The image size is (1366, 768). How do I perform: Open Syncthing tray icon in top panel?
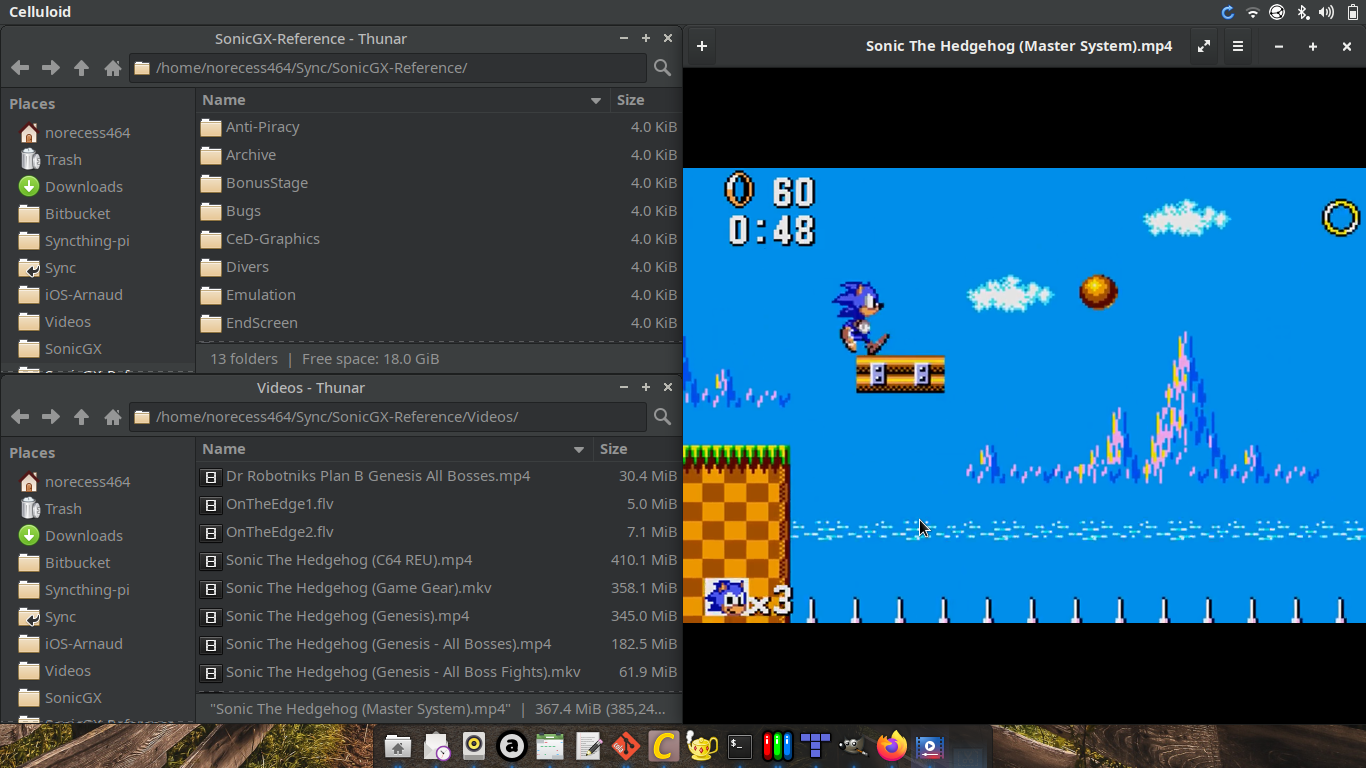(x=1277, y=12)
